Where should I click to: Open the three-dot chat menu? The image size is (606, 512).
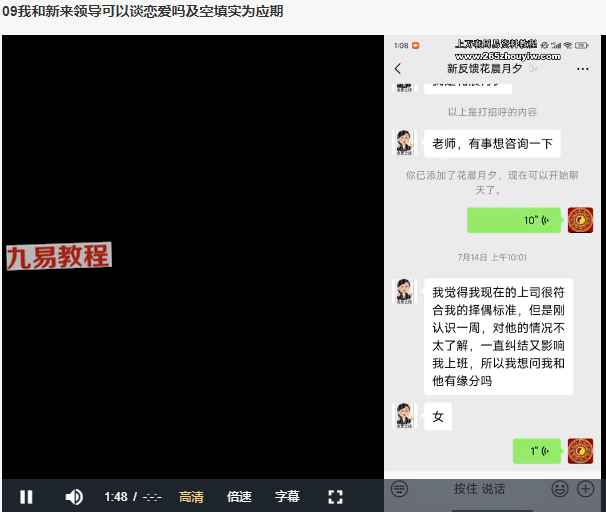(583, 69)
